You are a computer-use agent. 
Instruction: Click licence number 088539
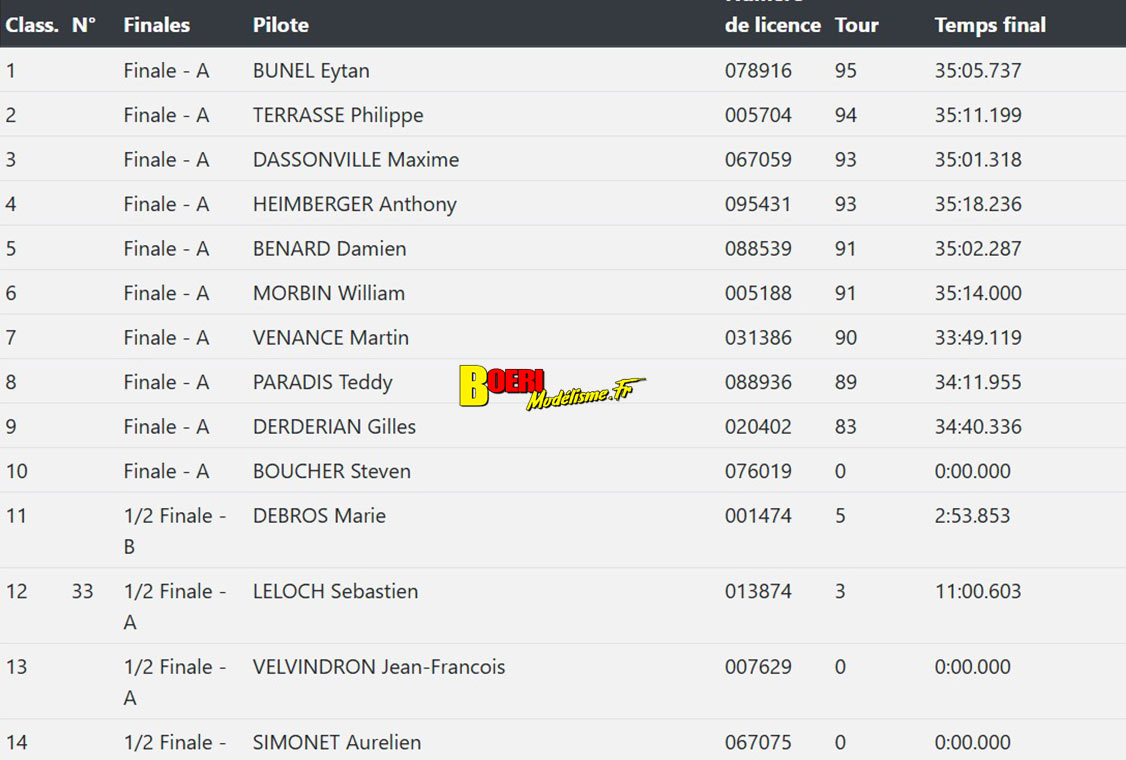click(x=758, y=249)
